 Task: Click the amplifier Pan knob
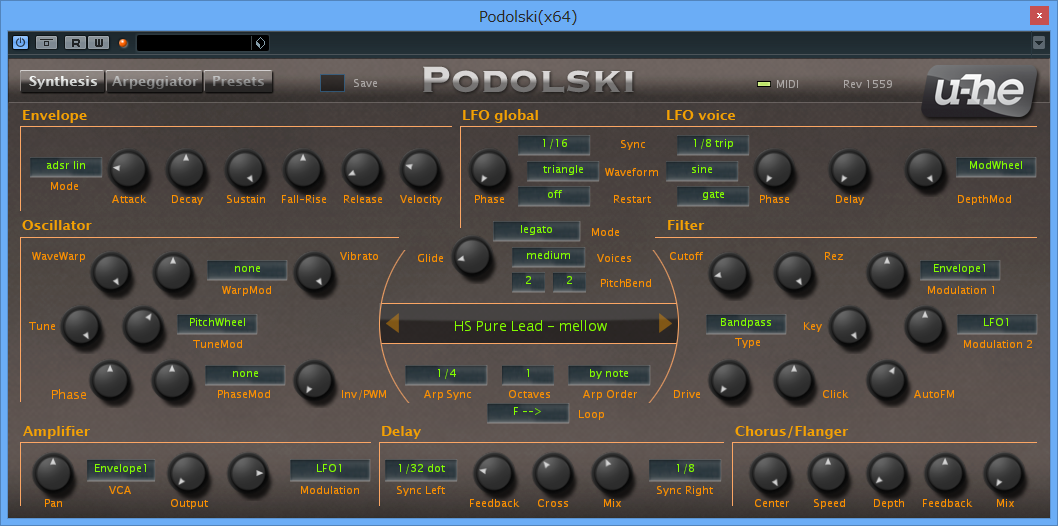53,472
